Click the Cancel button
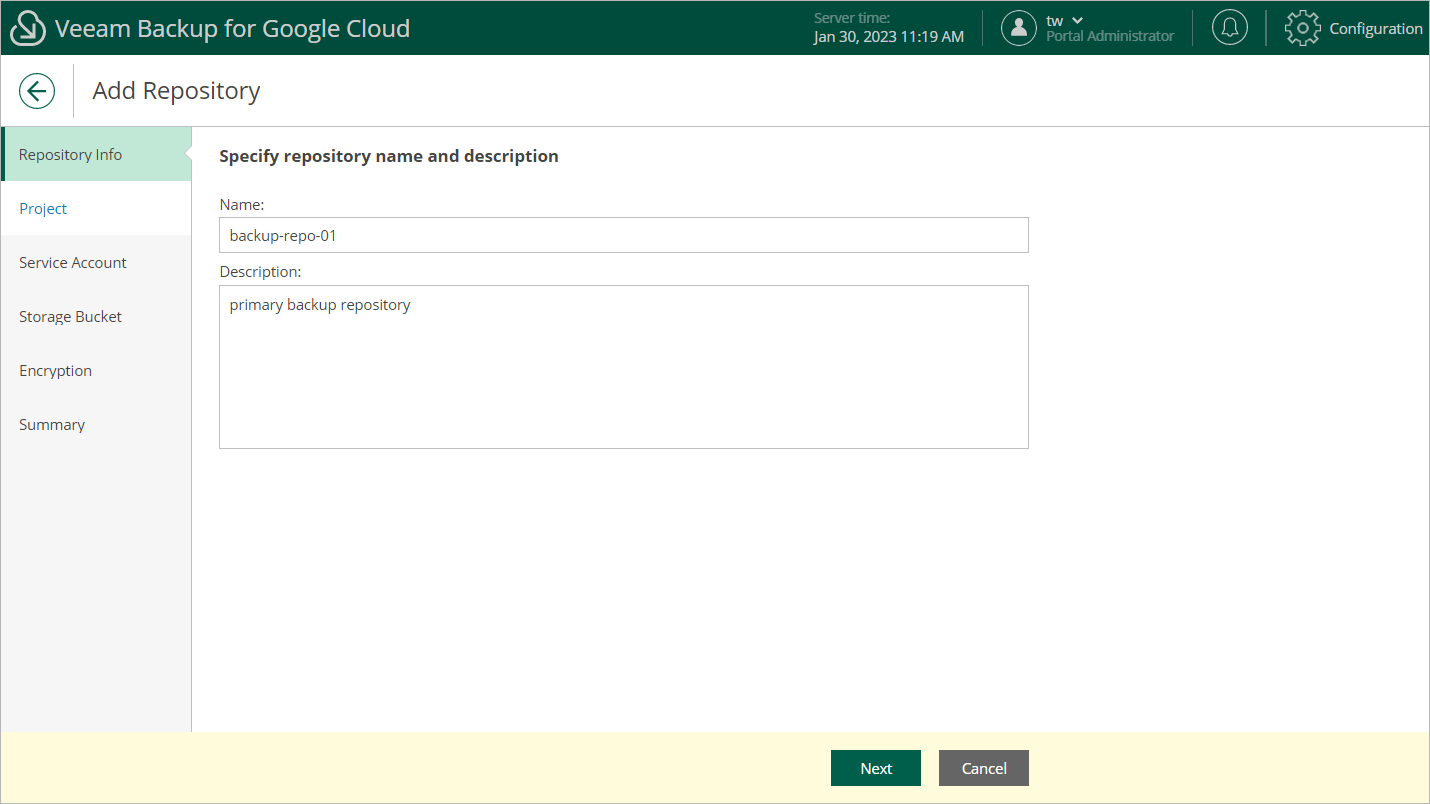This screenshot has height=804, width=1430. (984, 768)
